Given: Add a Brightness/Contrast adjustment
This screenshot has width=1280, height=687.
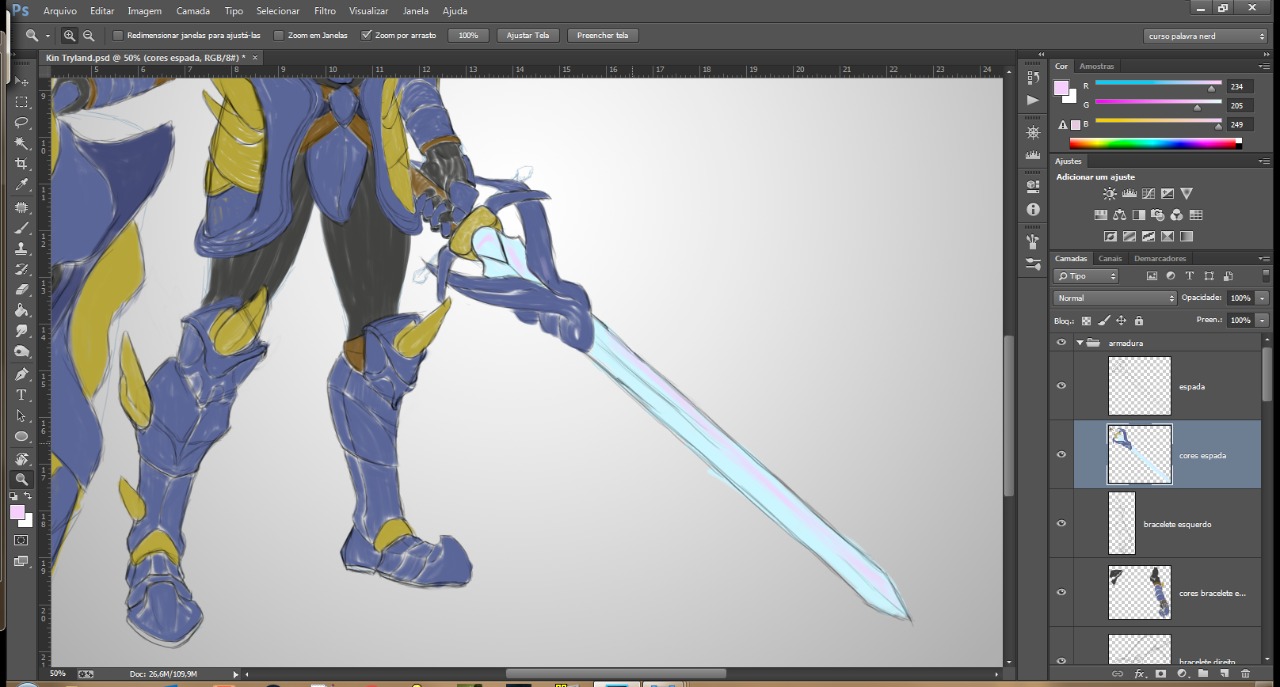Looking at the screenshot, I should (x=1109, y=194).
